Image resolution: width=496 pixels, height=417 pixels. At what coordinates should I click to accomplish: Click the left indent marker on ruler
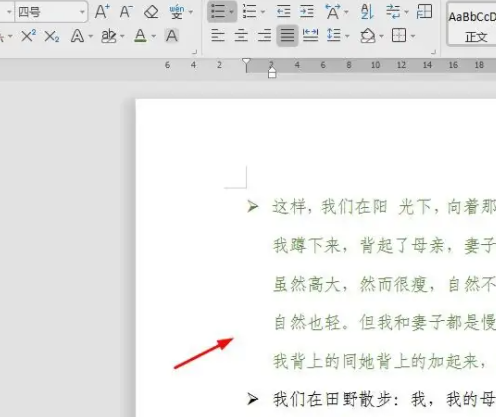[272, 72]
